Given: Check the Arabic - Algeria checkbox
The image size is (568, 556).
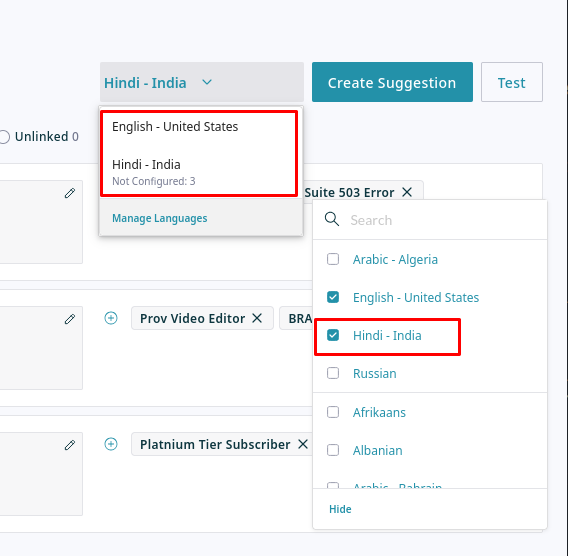Looking at the screenshot, I should 333,259.
